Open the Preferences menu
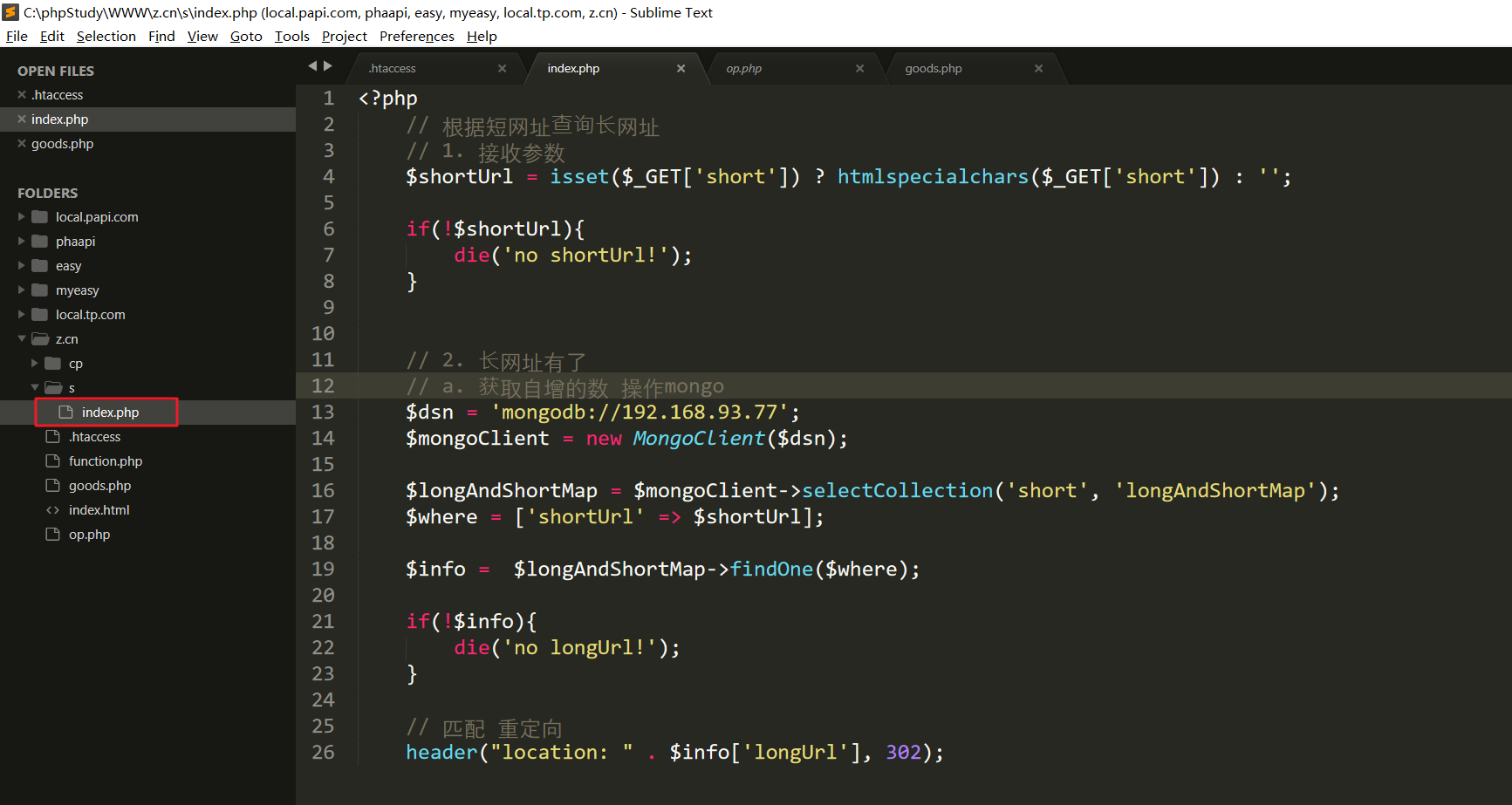 pyautogui.click(x=416, y=37)
